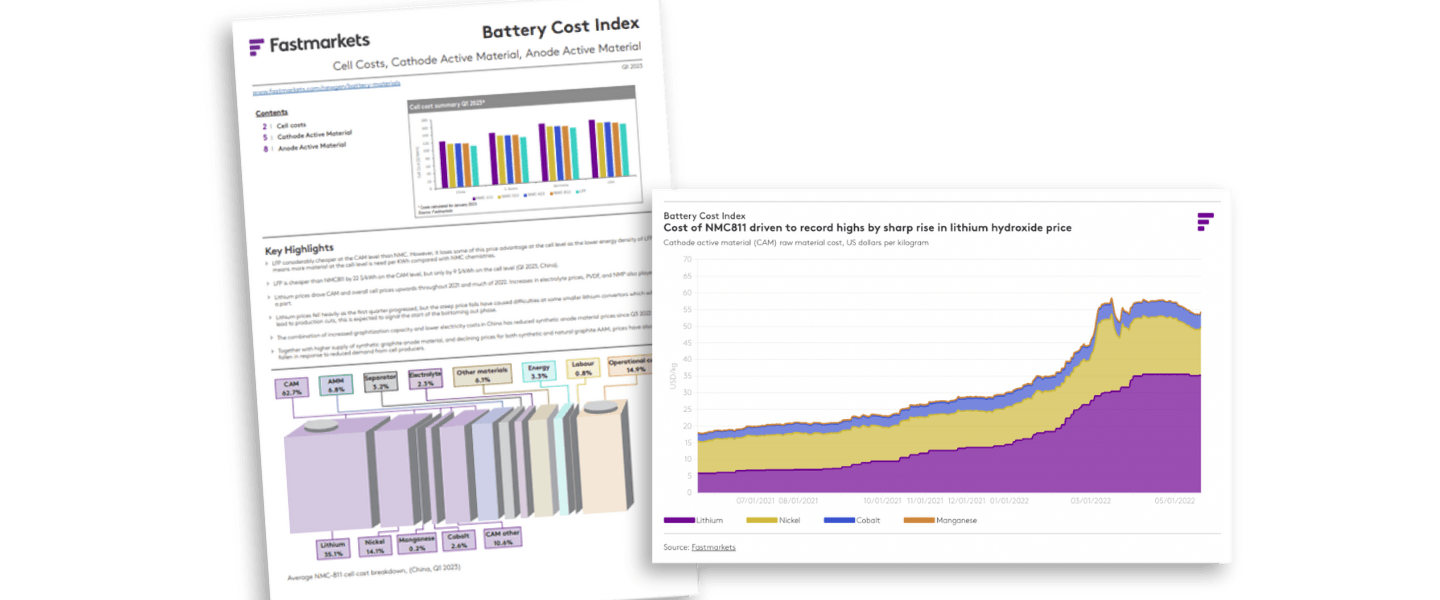The image size is (1440, 600).
Task: Select the Cobalt legend swatch
Action: pyautogui.click(x=840, y=520)
